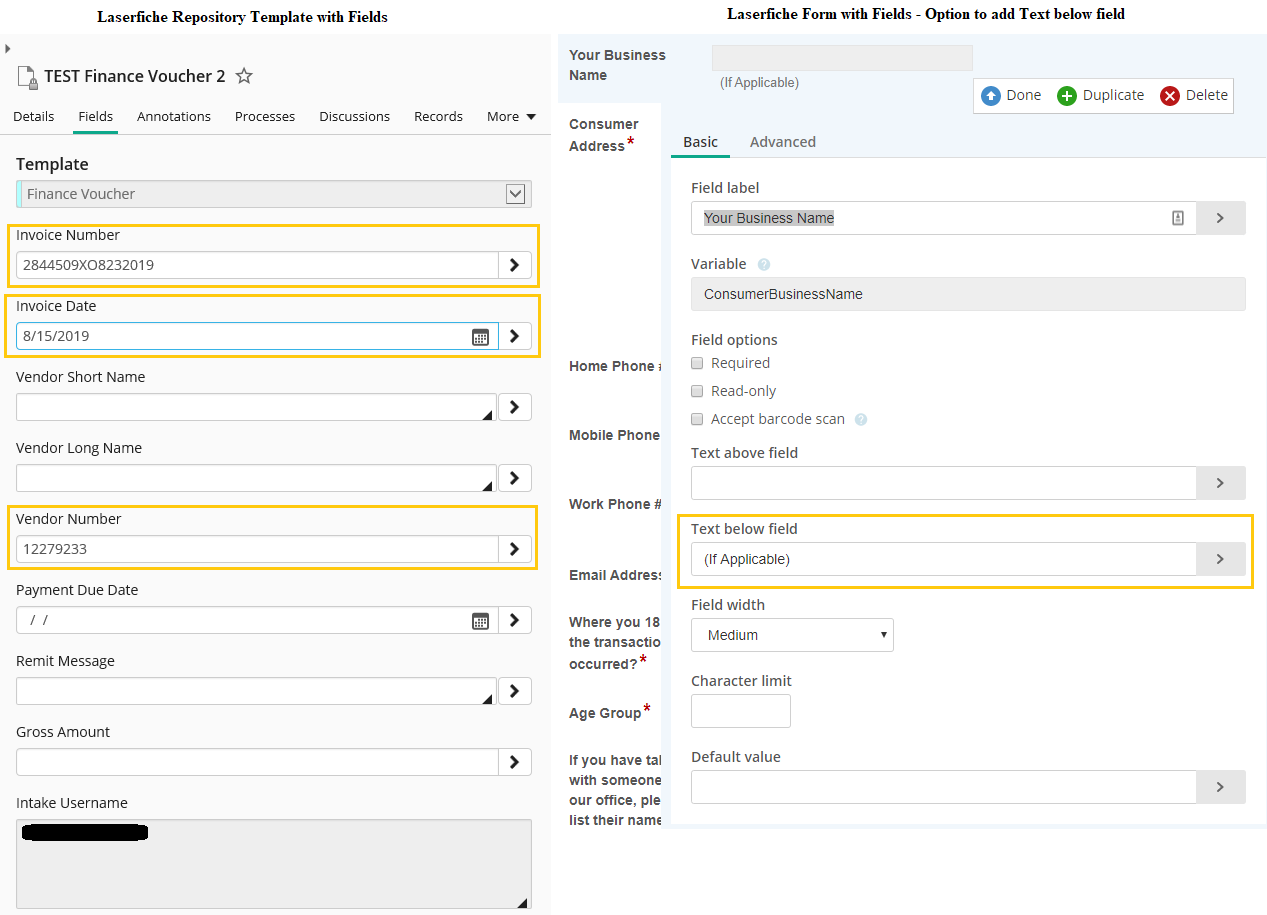Click the Text above field input
1267x915 pixels.
coord(944,483)
